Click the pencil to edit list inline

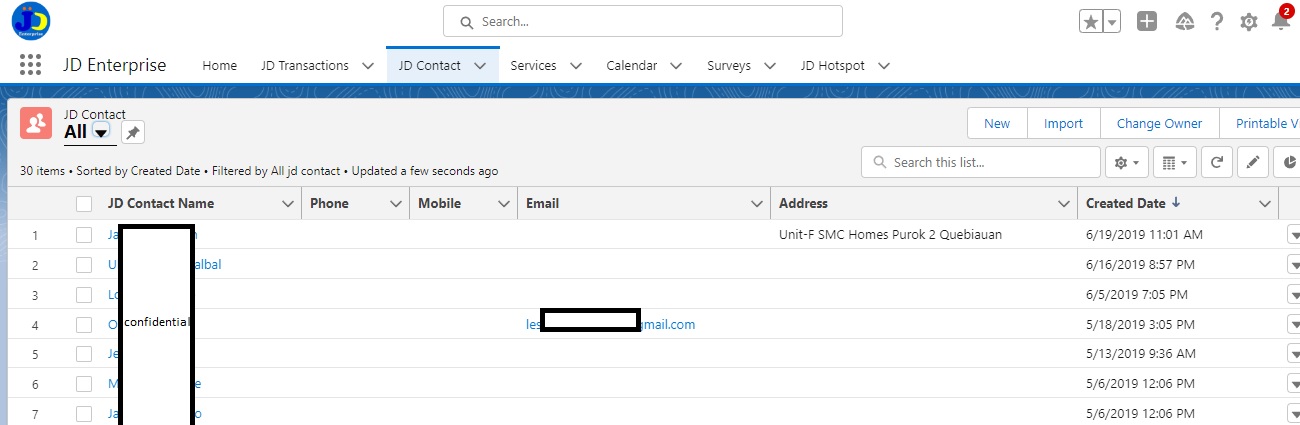pyautogui.click(x=1252, y=162)
